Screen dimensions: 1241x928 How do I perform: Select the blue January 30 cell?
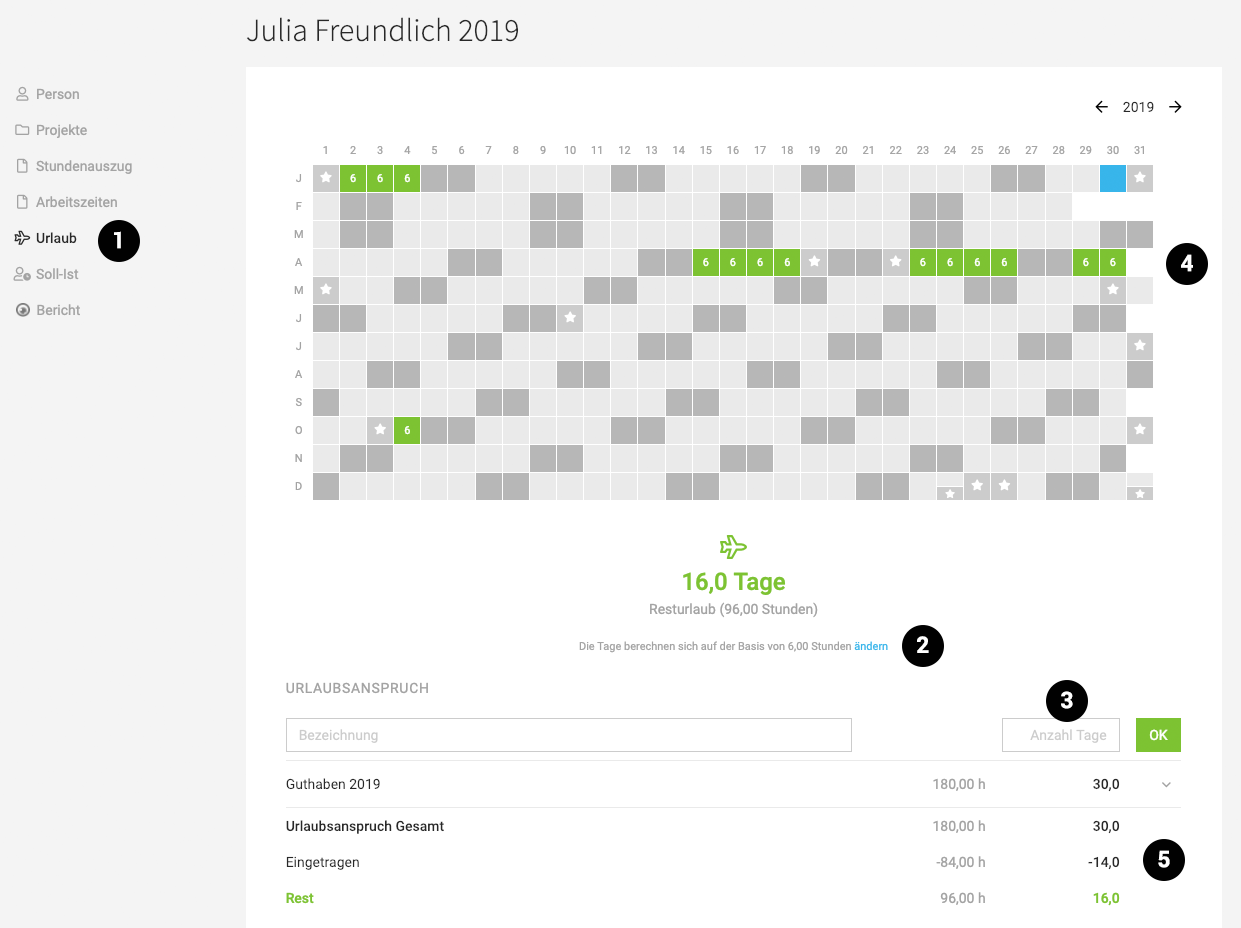coord(1112,178)
